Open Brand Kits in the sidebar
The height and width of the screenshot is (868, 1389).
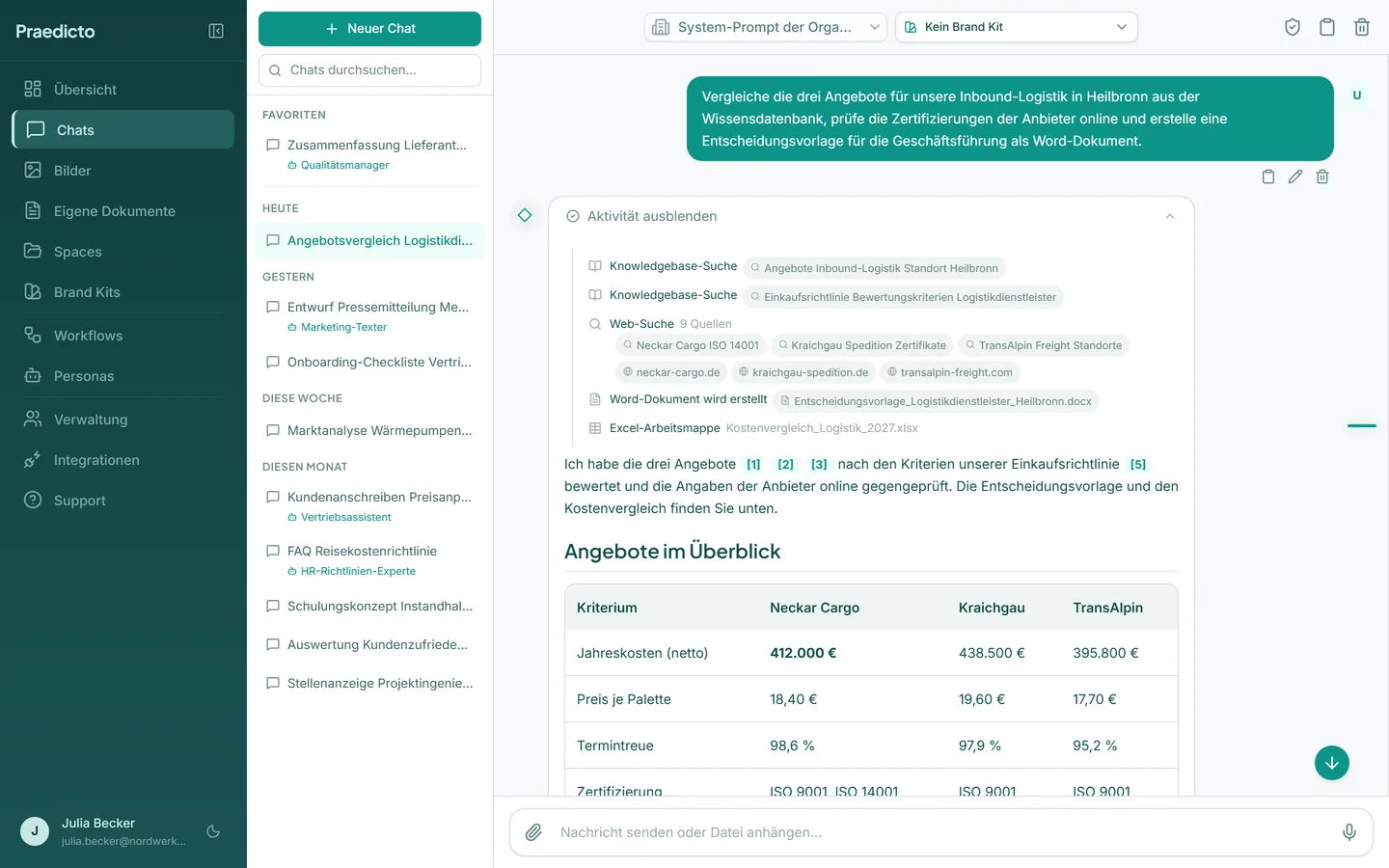click(123, 292)
